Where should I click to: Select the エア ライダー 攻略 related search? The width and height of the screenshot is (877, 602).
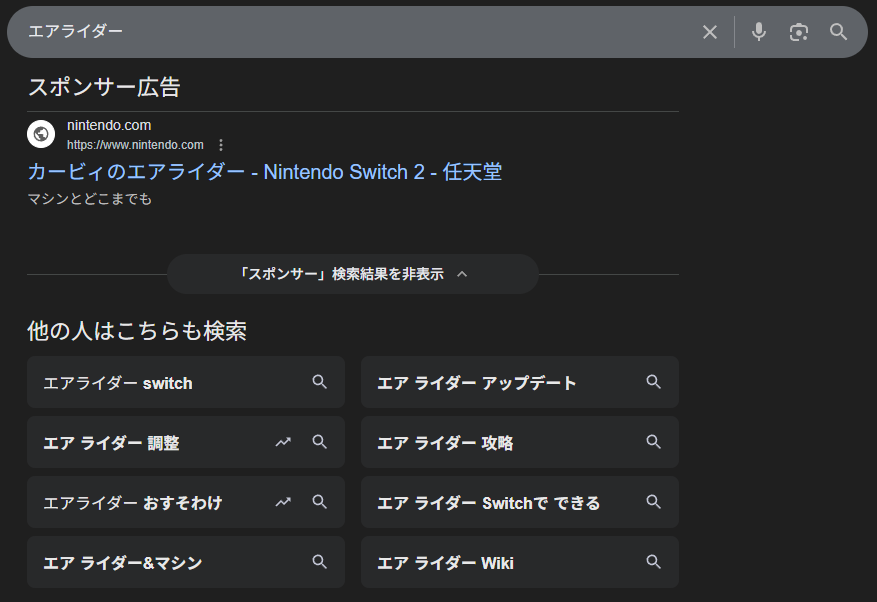click(445, 443)
